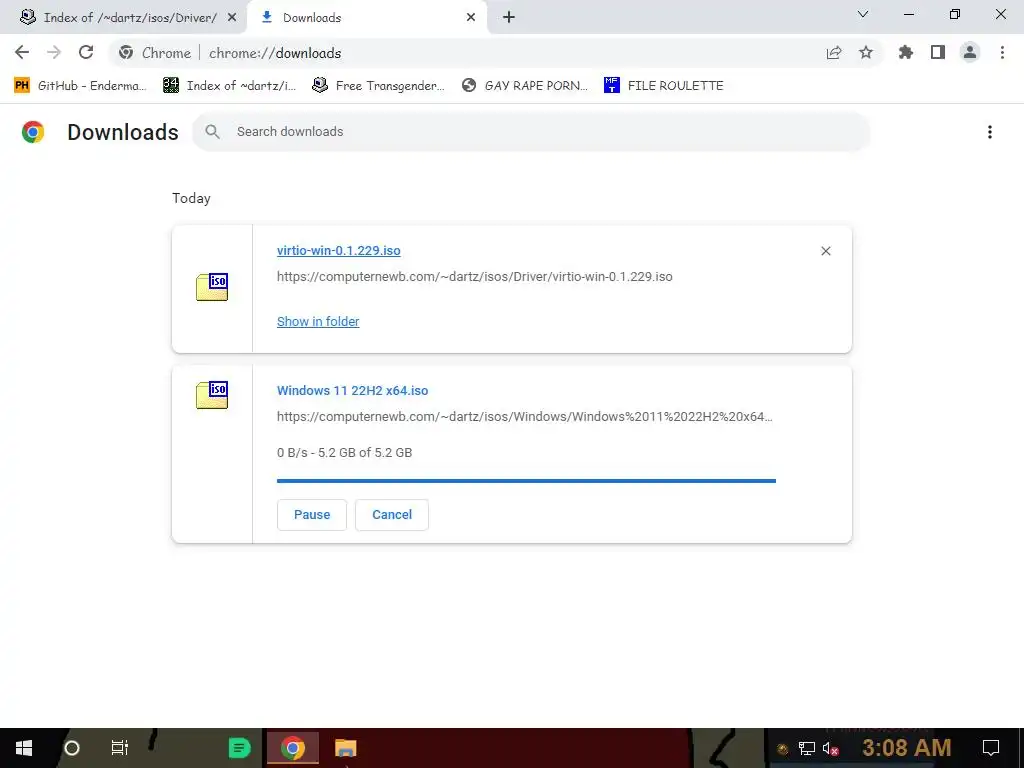Click the Windows 11 ISO file icon

212,395
